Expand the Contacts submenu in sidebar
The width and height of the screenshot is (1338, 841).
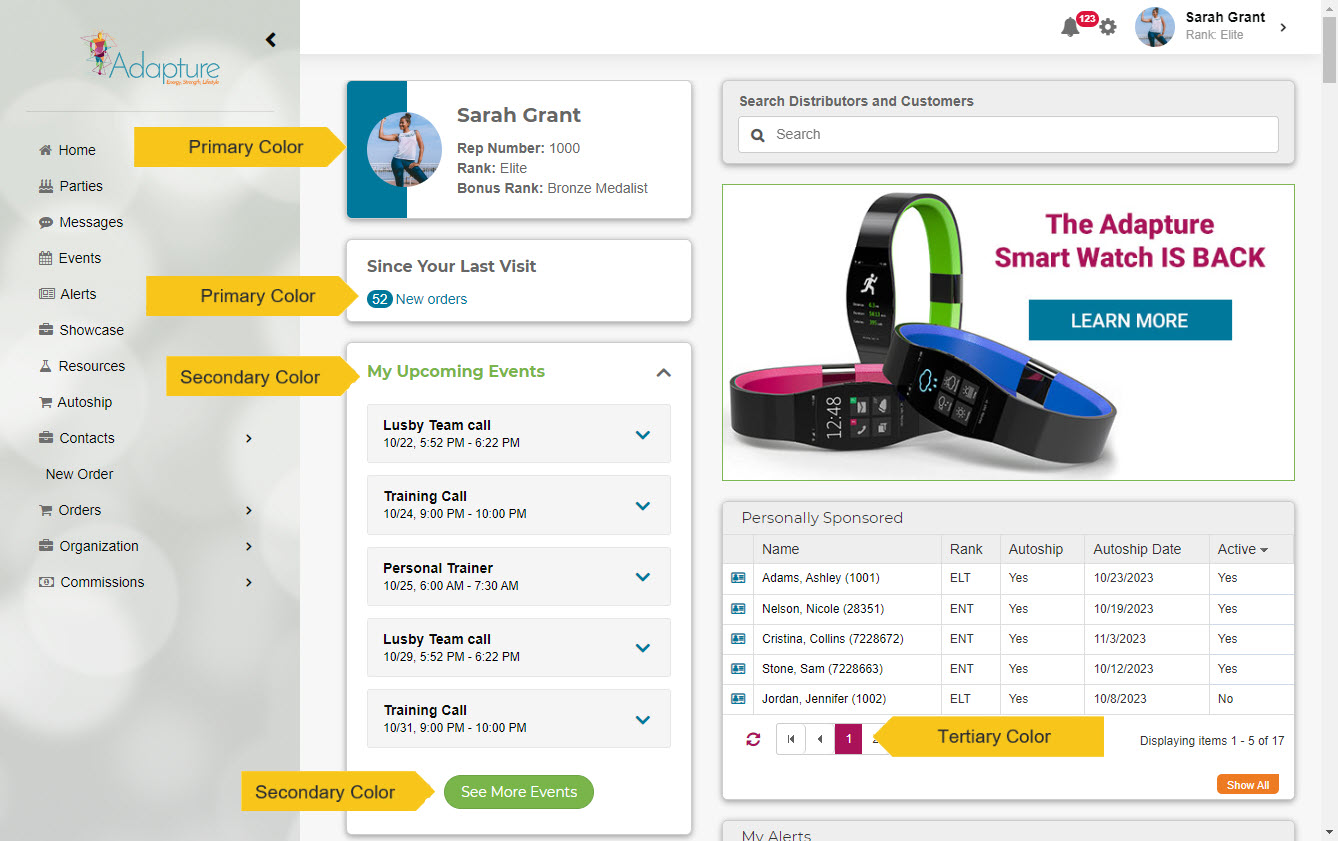coord(249,438)
